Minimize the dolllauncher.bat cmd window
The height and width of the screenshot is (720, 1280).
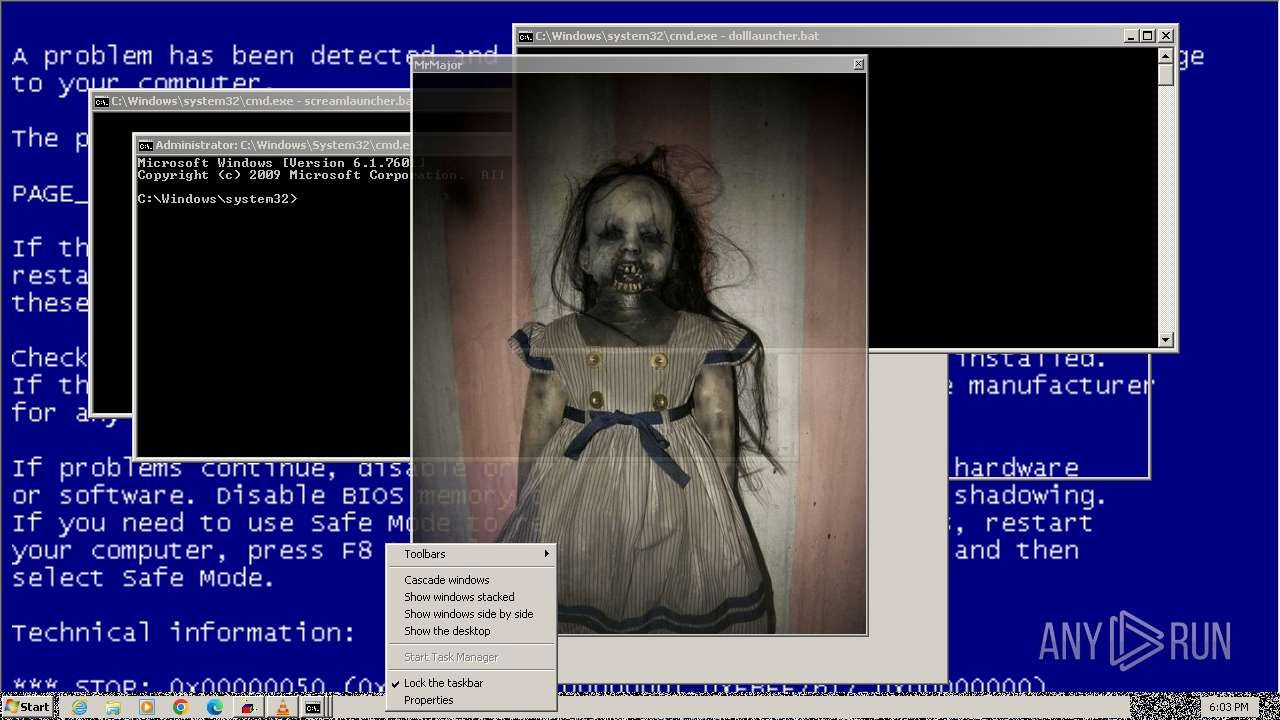pyautogui.click(x=1131, y=36)
